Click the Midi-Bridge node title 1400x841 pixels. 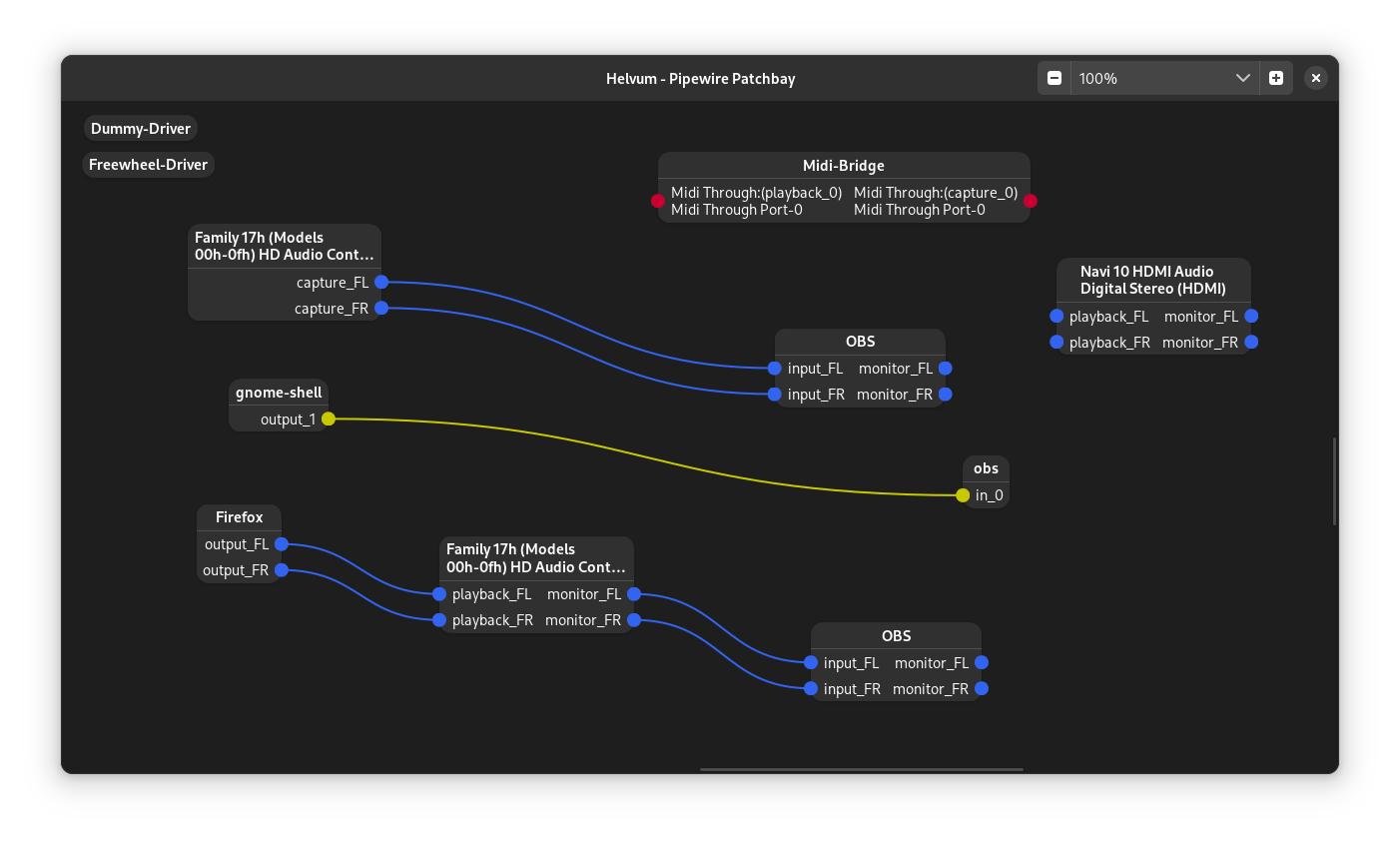(844, 166)
